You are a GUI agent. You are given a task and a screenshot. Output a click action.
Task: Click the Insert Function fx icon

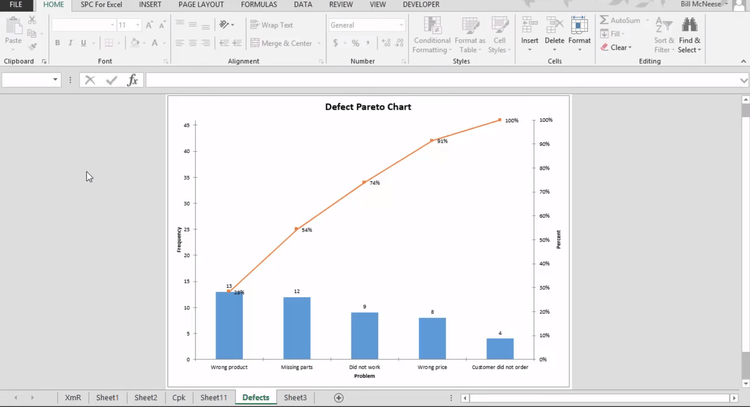[132, 80]
